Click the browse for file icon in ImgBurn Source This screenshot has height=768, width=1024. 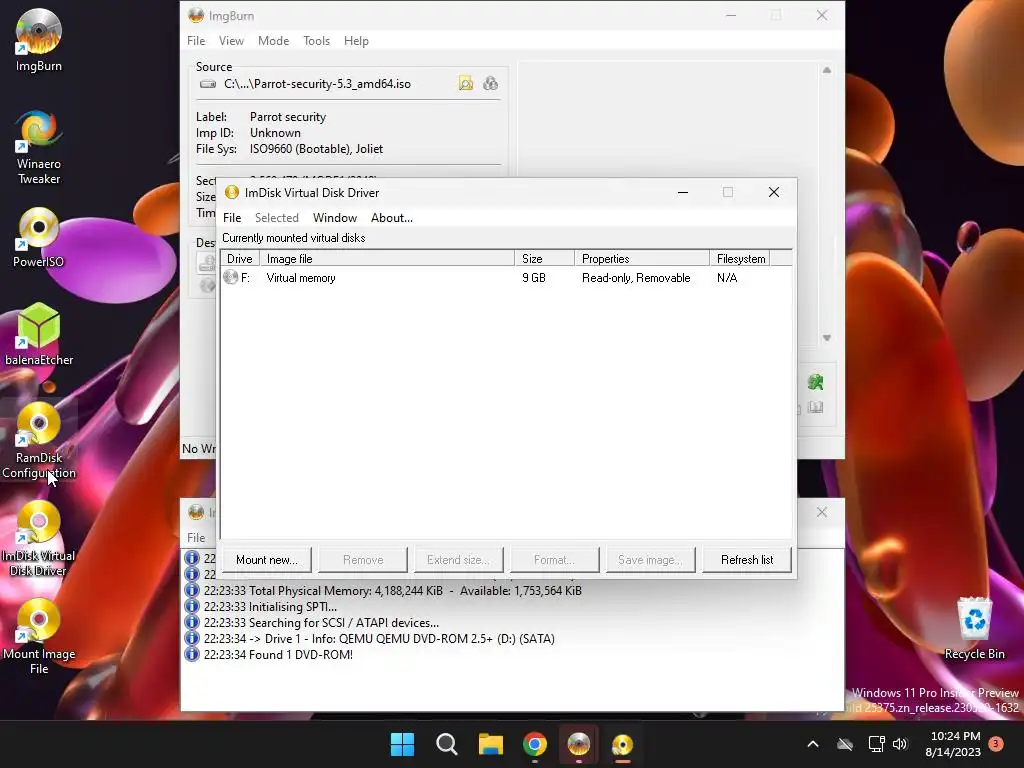pyautogui.click(x=466, y=84)
